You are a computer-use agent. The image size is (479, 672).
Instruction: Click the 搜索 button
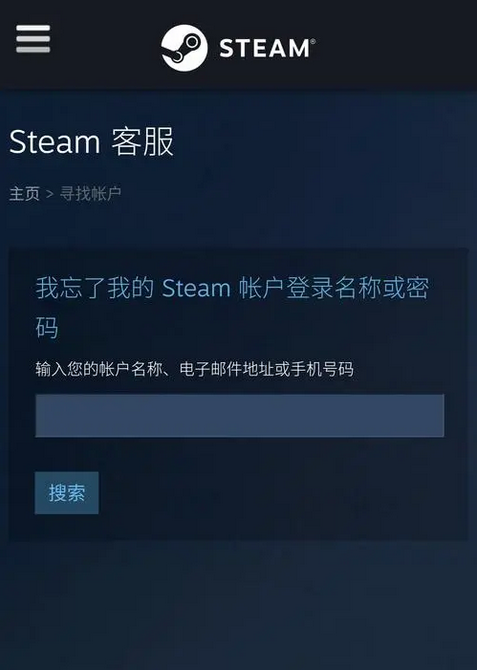(x=66, y=493)
